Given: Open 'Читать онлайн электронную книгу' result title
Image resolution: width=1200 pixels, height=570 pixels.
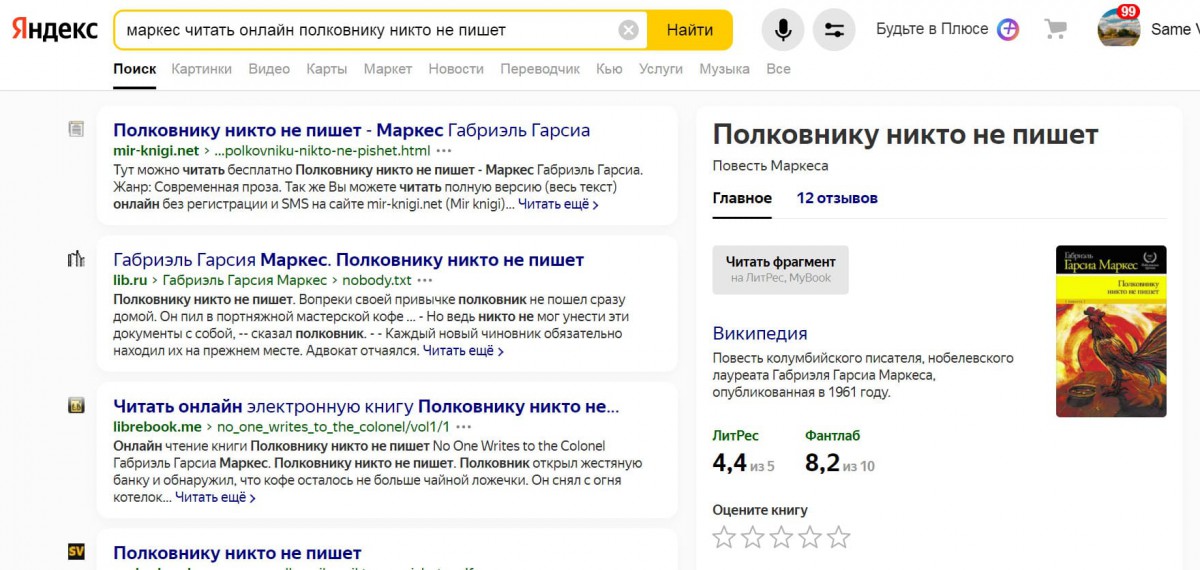Looking at the screenshot, I should (366, 406).
